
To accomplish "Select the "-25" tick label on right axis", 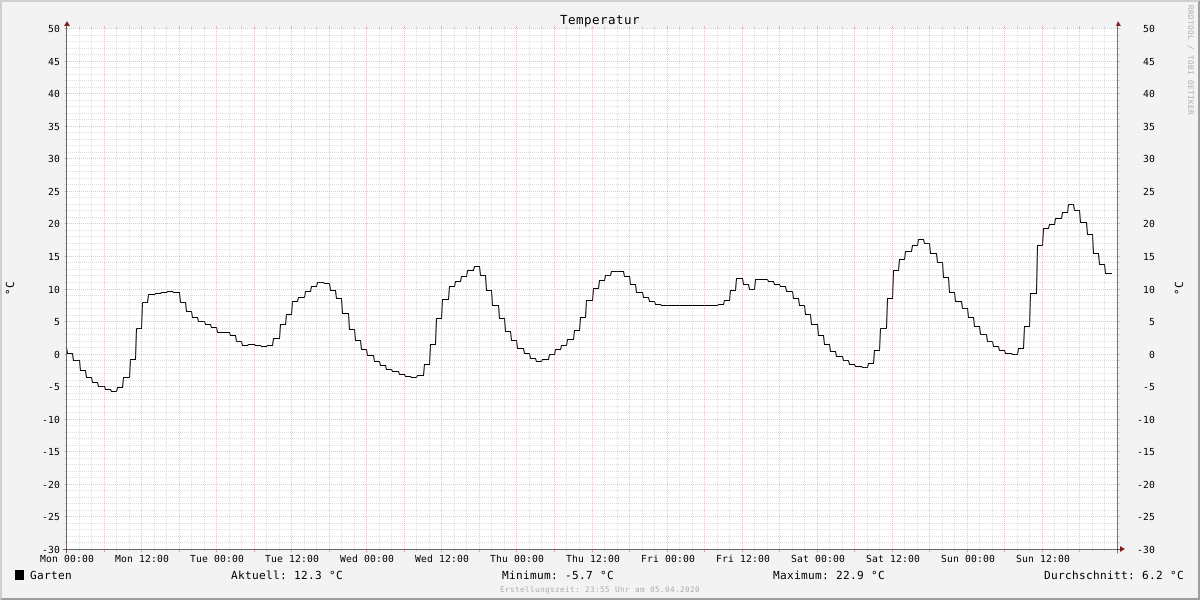I will point(1146,517).
